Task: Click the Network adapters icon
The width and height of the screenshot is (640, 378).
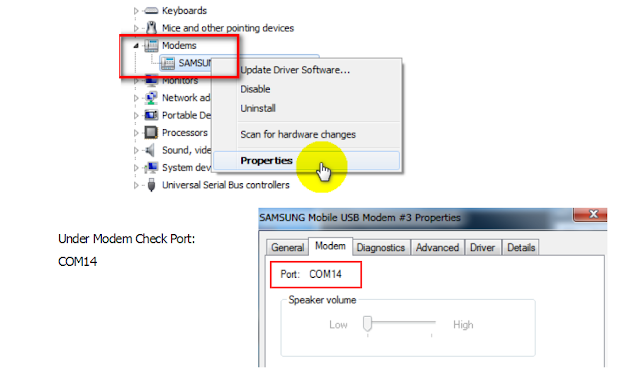Action: click(151, 98)
